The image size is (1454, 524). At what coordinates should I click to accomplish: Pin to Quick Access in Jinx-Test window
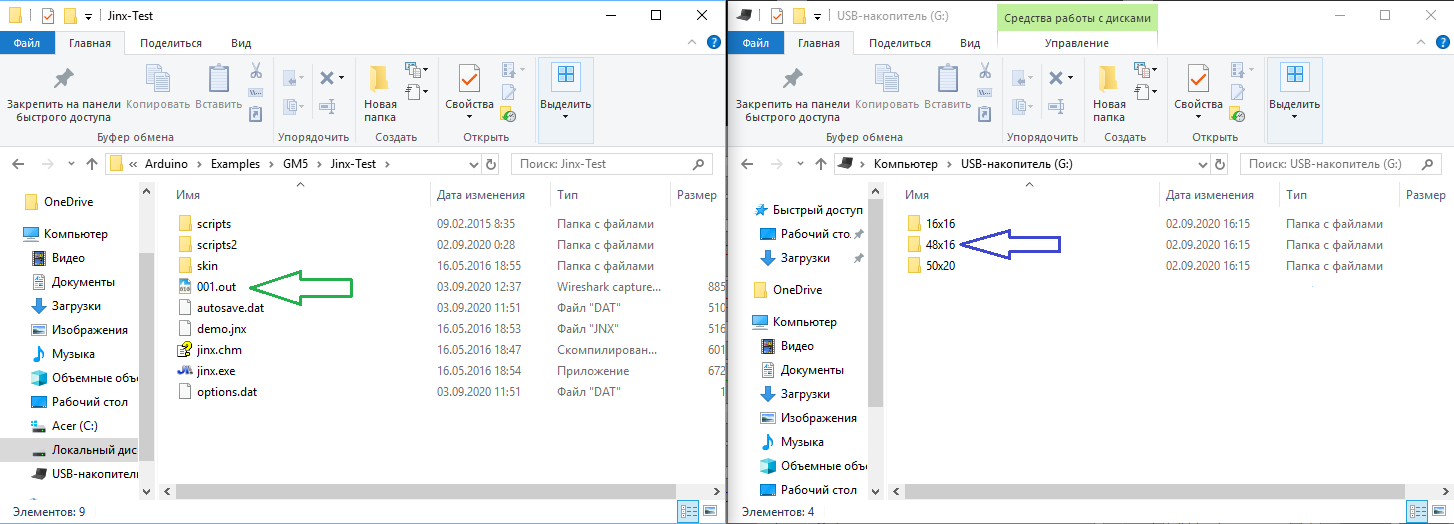pyautogui.click(x=64, y=92)
